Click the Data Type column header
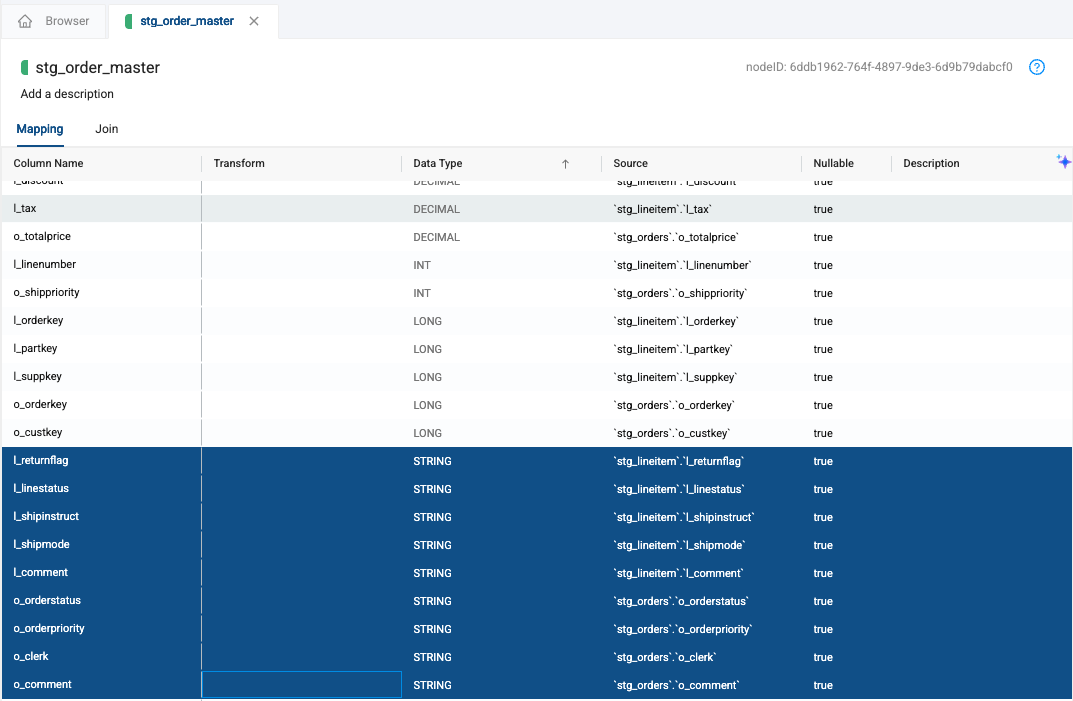Viewport: 1073px width, 701px height. click(x=438, y=164)
